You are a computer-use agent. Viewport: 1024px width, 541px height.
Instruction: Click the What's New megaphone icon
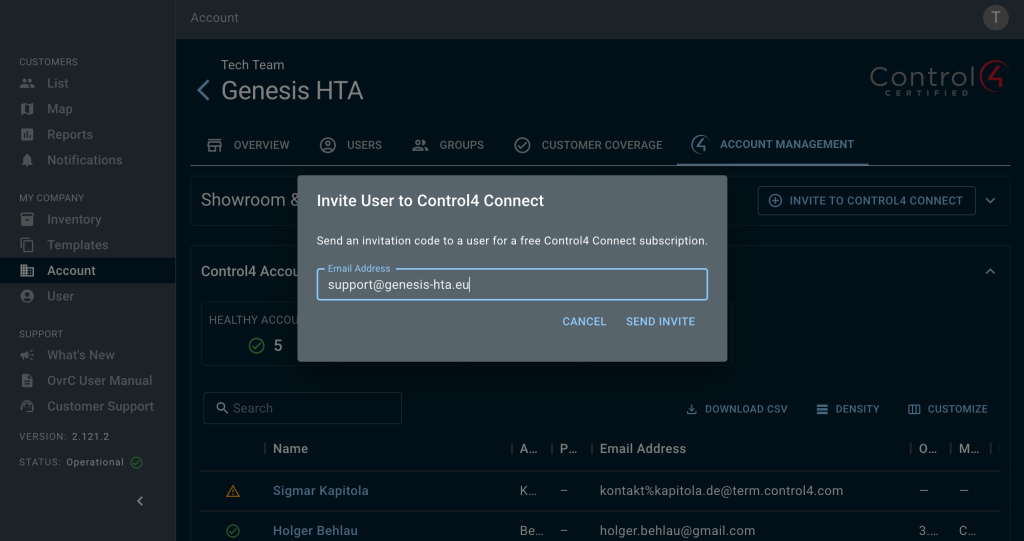click(x=27, y=355)
